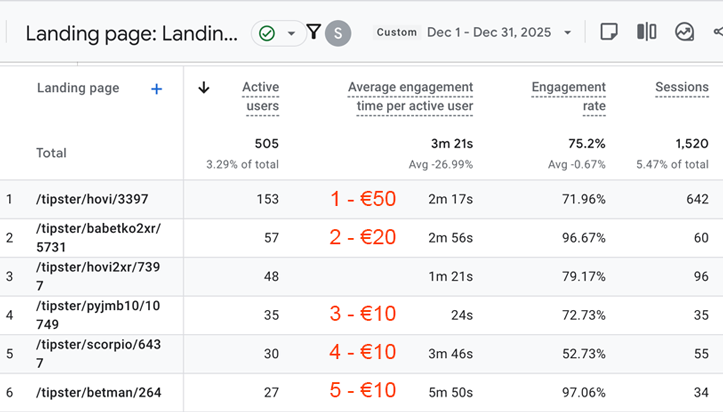Add dimension with blue plus icon
The width and height of the screenshot is (723, 412).
[156, 89]
